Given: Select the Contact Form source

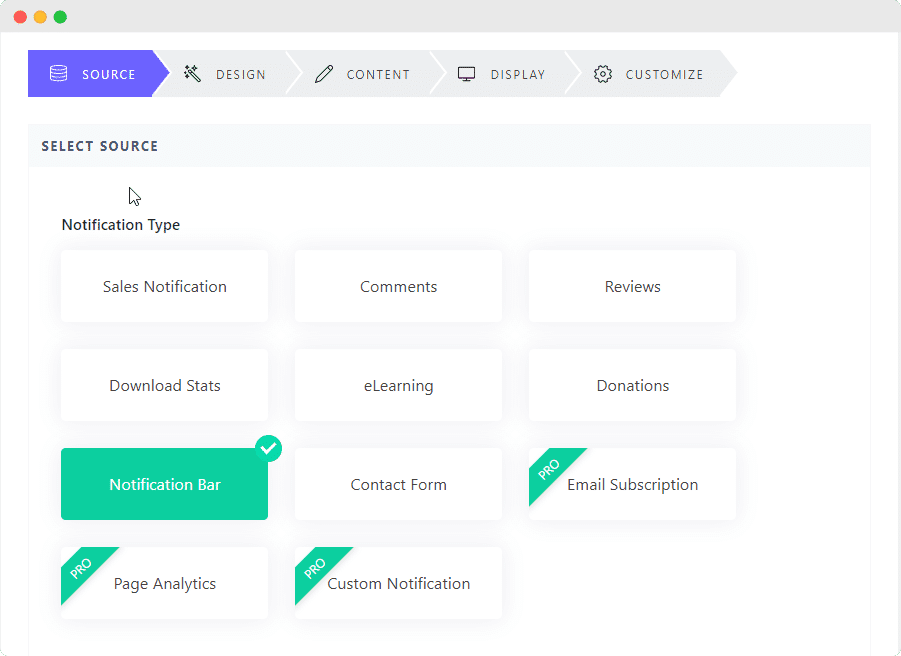Looking at the screenshot, I should pyautogui.click(x=398, y=484).
